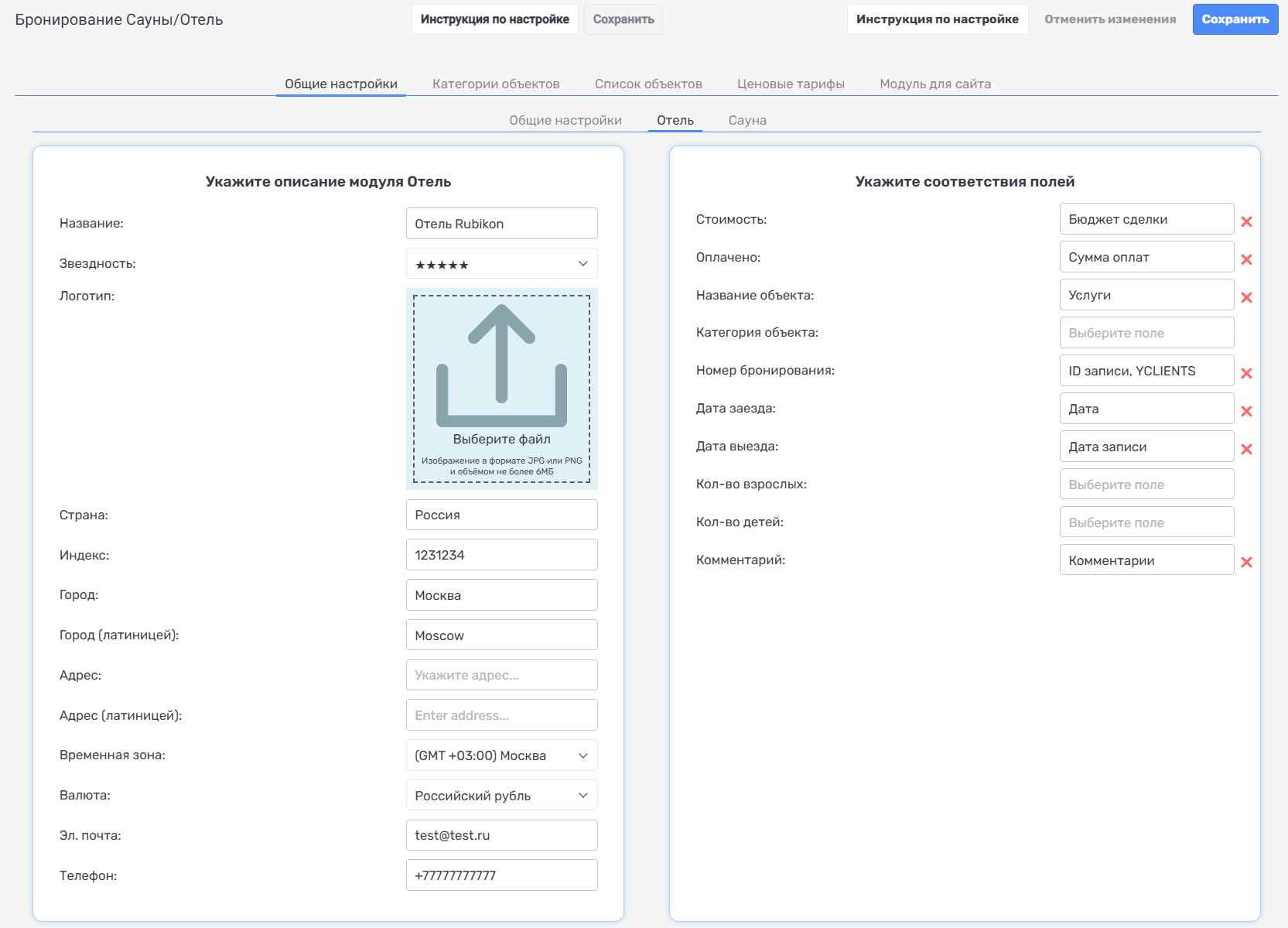1288x928 pixels.
Task: Select the Общие настройки sub-tab
Action: point(565,120)
